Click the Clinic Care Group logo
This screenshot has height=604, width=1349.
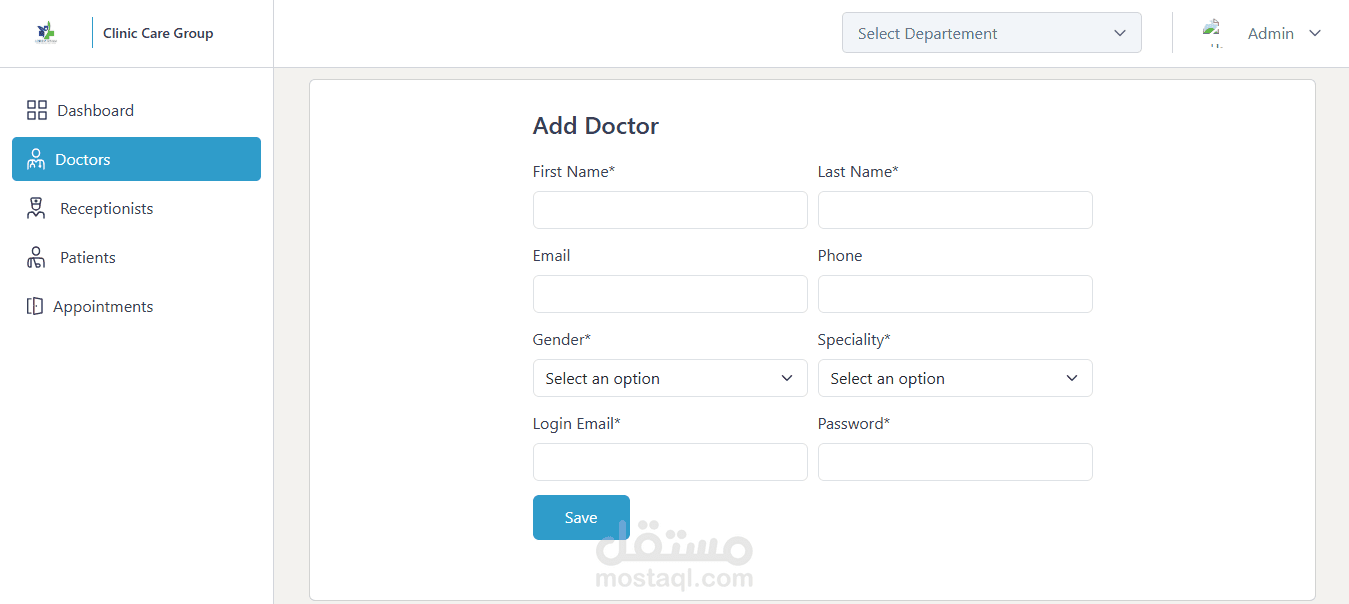pyautogui.click(x=45, y=33)
